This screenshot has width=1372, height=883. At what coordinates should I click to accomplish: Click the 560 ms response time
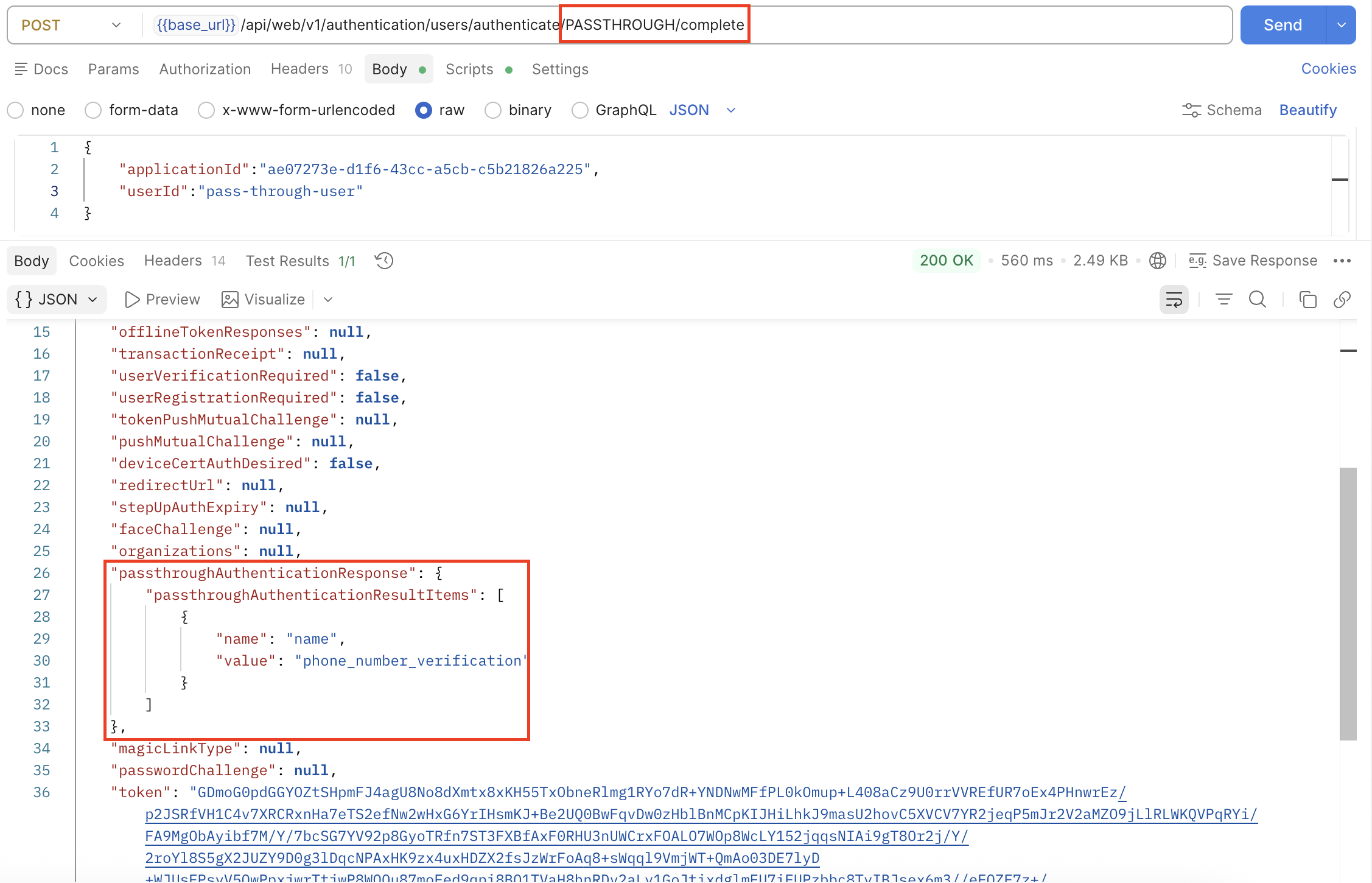[1026, 261]
